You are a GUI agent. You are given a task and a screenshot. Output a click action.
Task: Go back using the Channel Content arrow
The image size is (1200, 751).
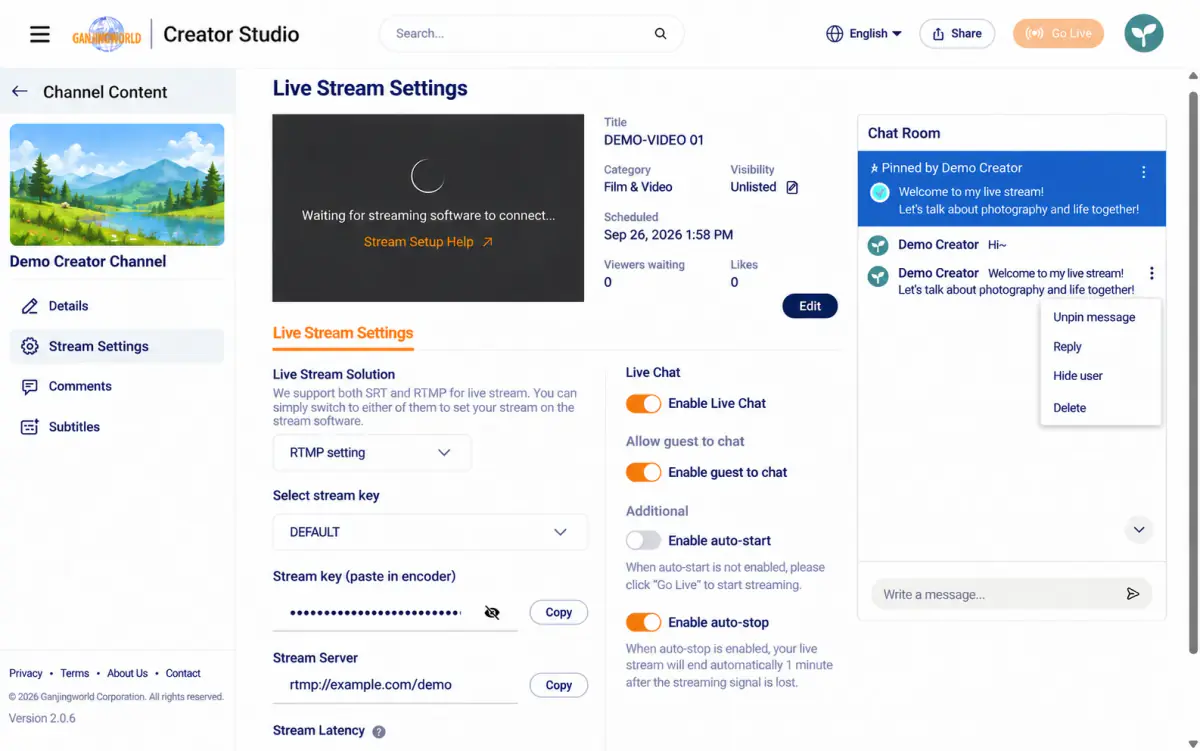pos(19,92)
